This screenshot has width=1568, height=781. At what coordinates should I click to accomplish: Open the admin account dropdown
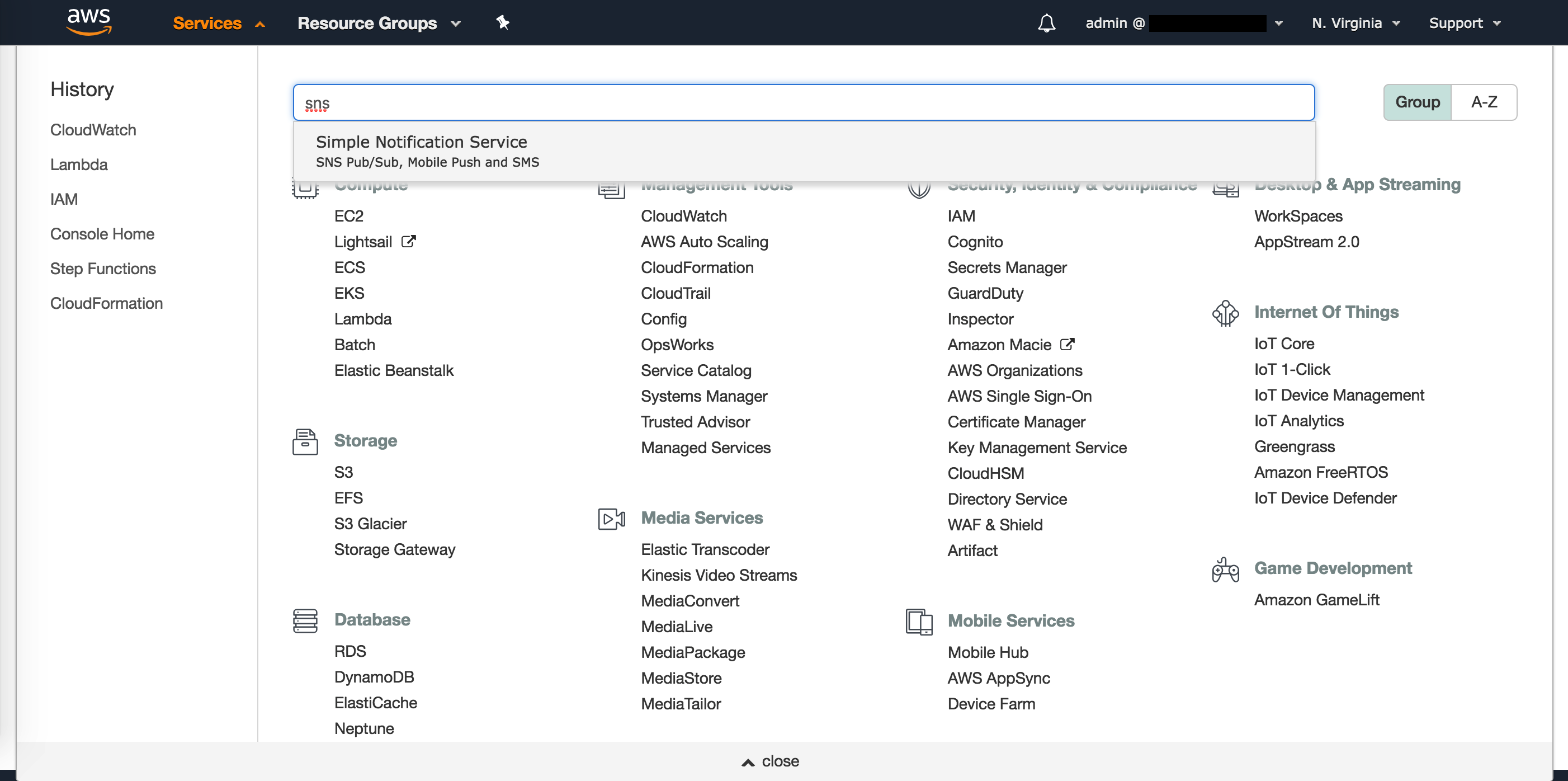pyautogui.click(x=1184, y=23)
